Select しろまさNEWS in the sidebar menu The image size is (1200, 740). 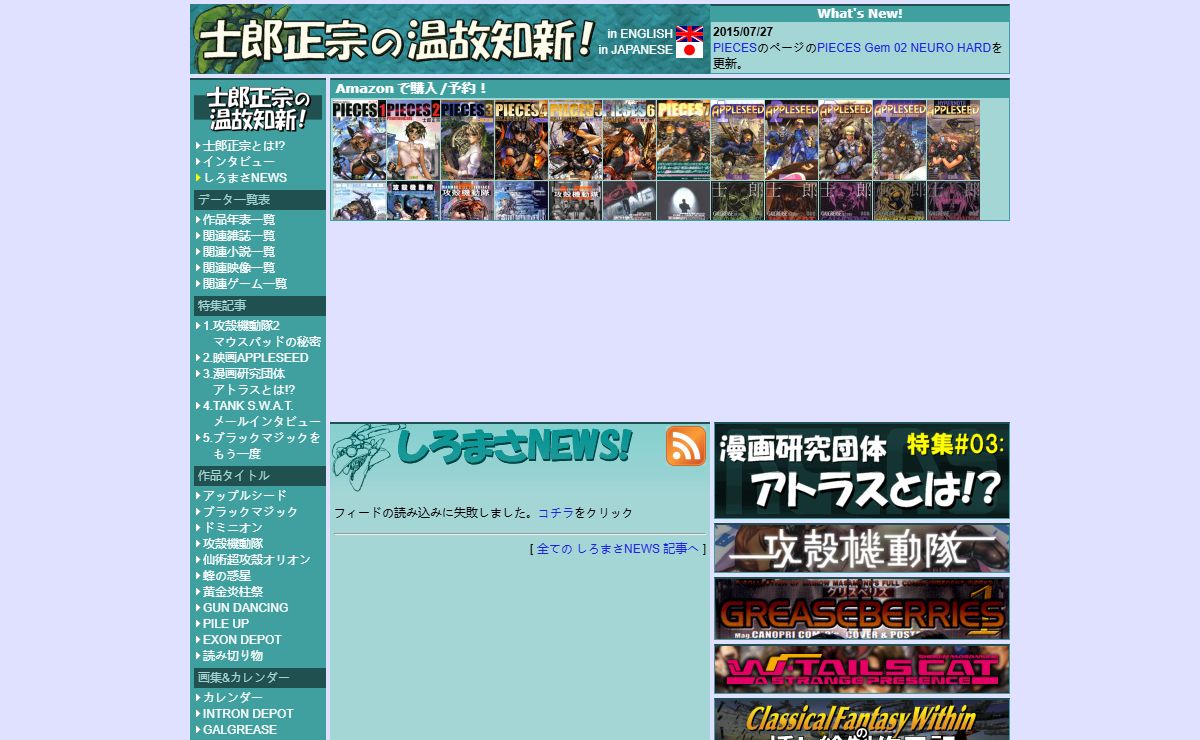pyautogui.click(x=244, y=178)
